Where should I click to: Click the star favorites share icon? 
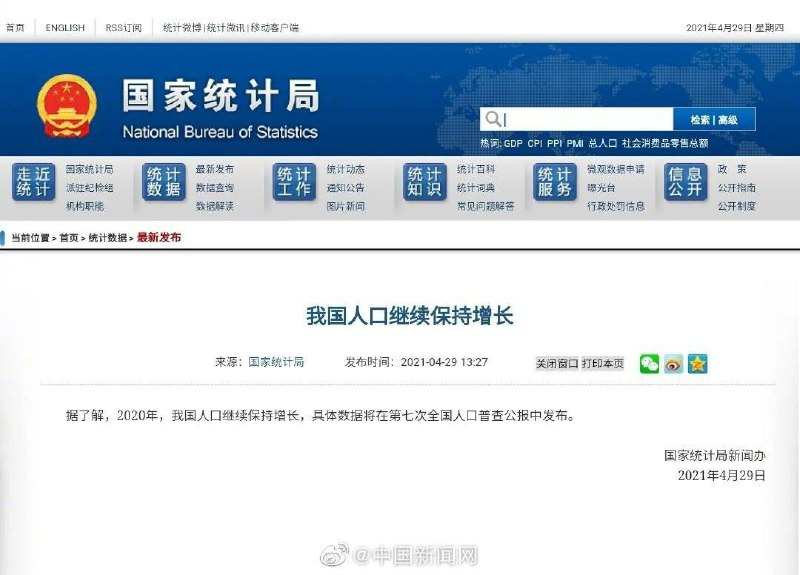click(x=697, y=364)
